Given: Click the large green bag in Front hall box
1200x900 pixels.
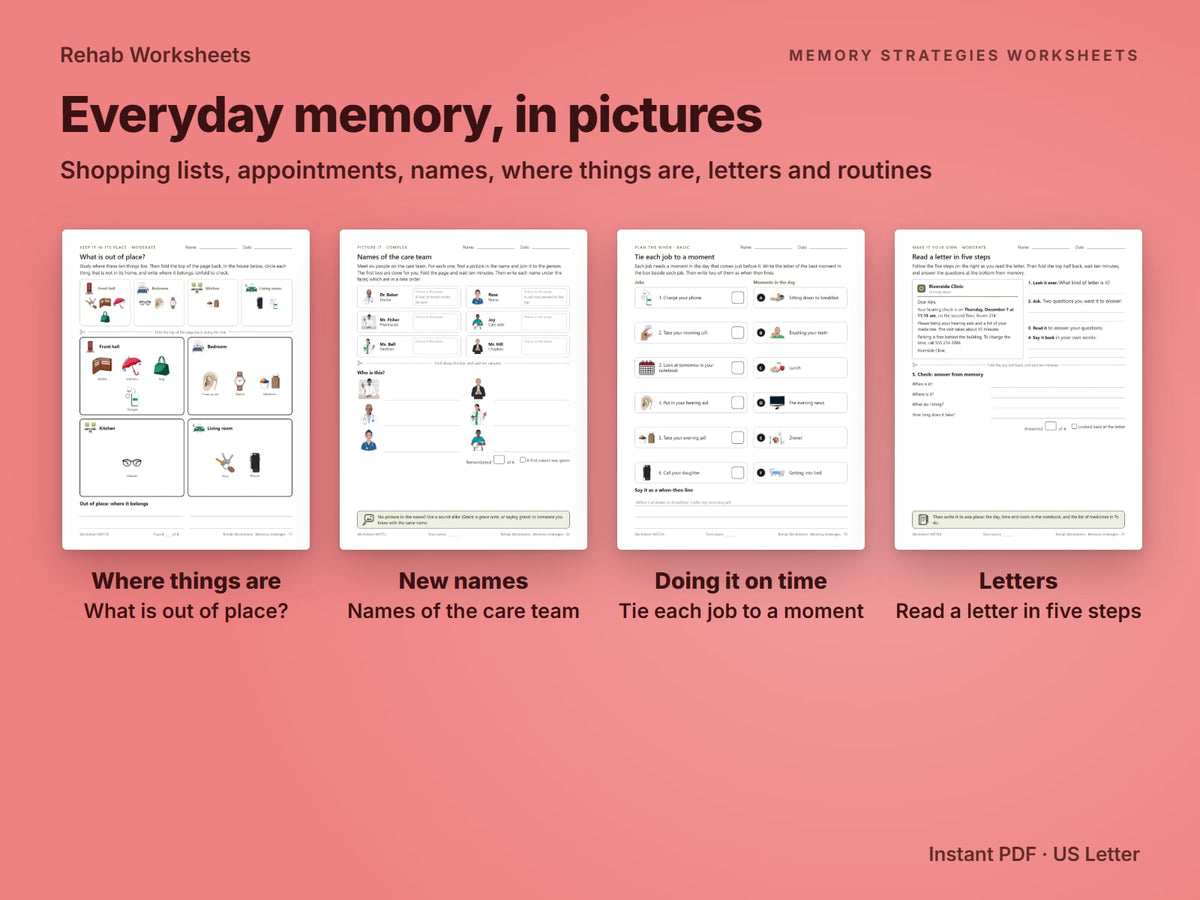Looking at the screenshot, I should coord(161,366).
